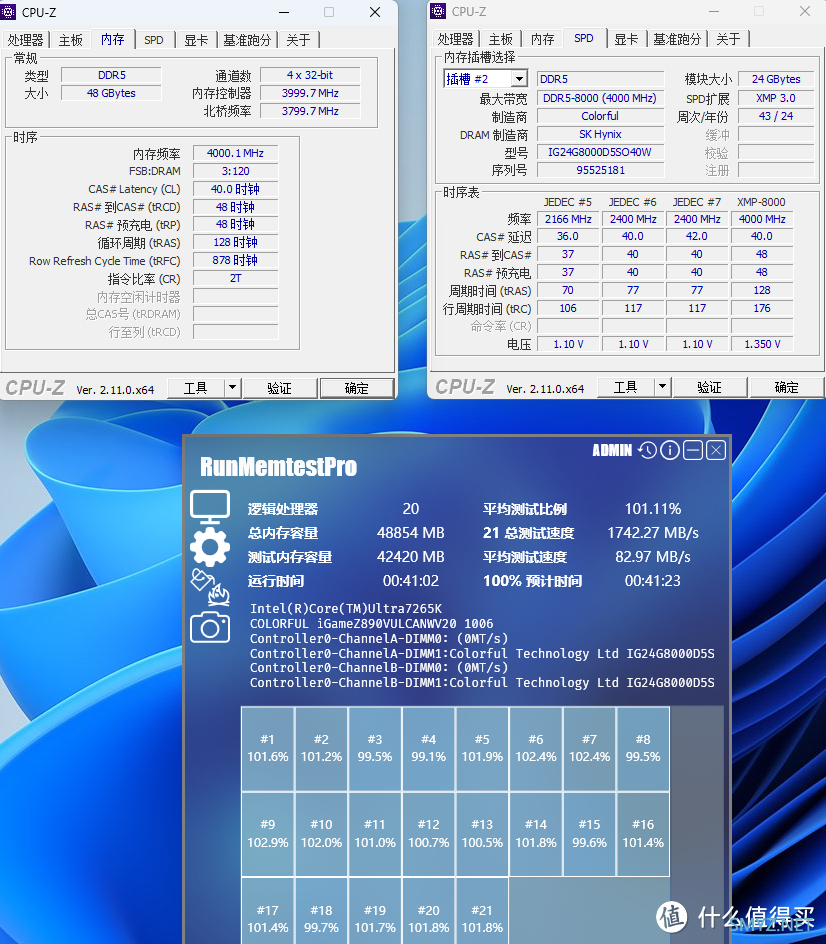
Task: Click the 1742.27 MB/s total test speed value
Action: 653,533
